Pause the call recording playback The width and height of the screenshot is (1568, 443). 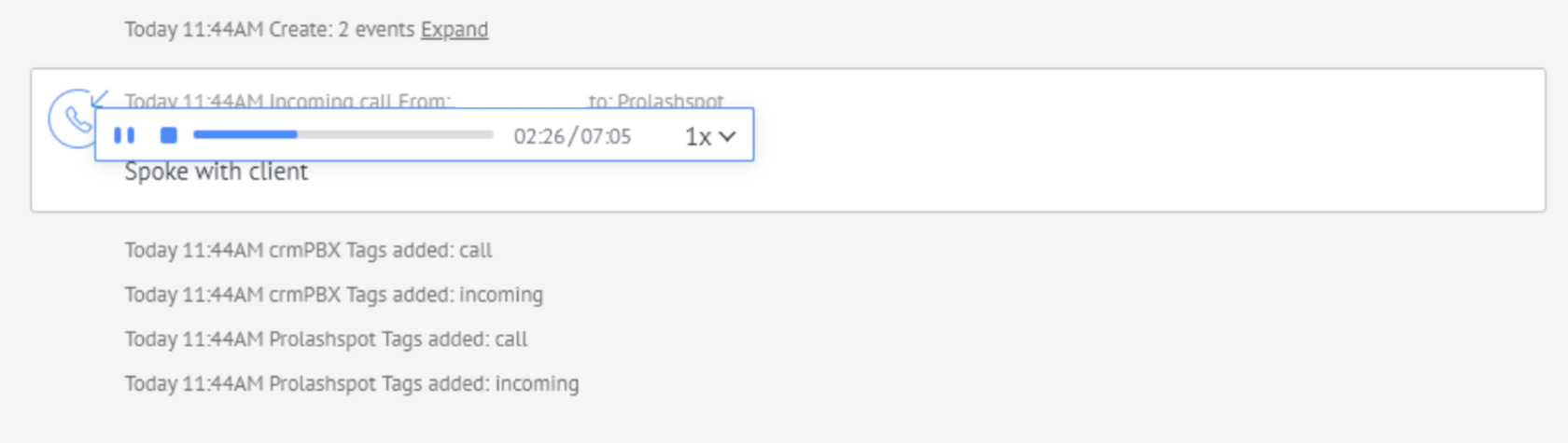click(124, 136)
